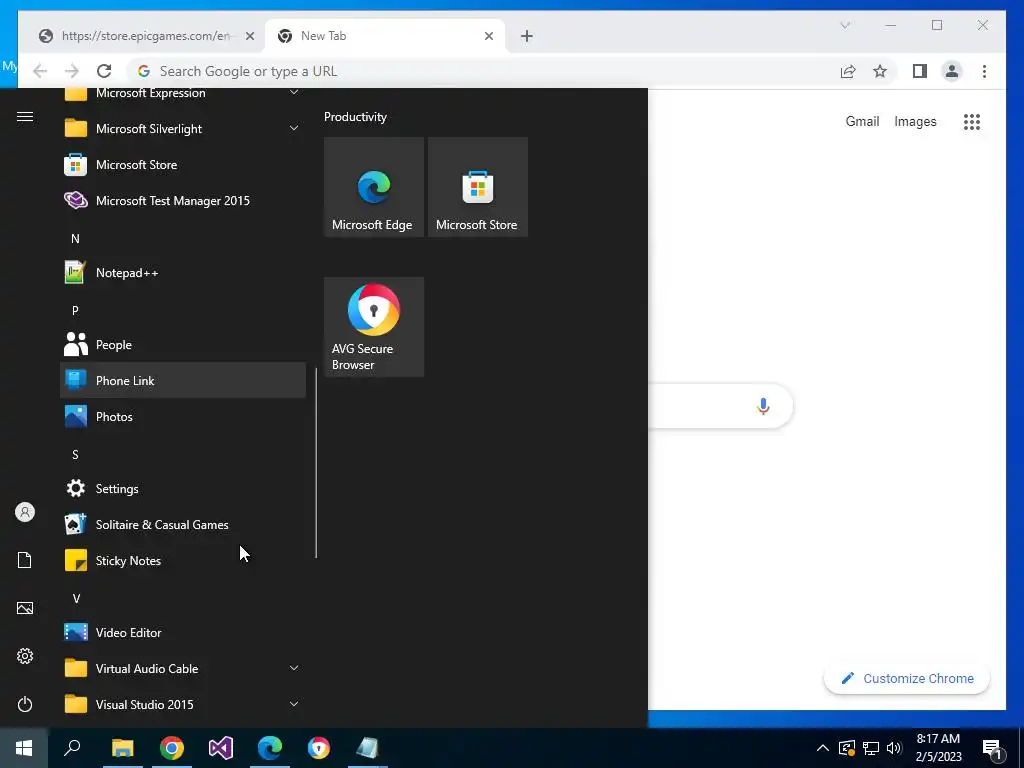The height and width of the screenshot is (768, 1024).
Task: Click the volume speaker tray icon
Action: coord(894,748)
